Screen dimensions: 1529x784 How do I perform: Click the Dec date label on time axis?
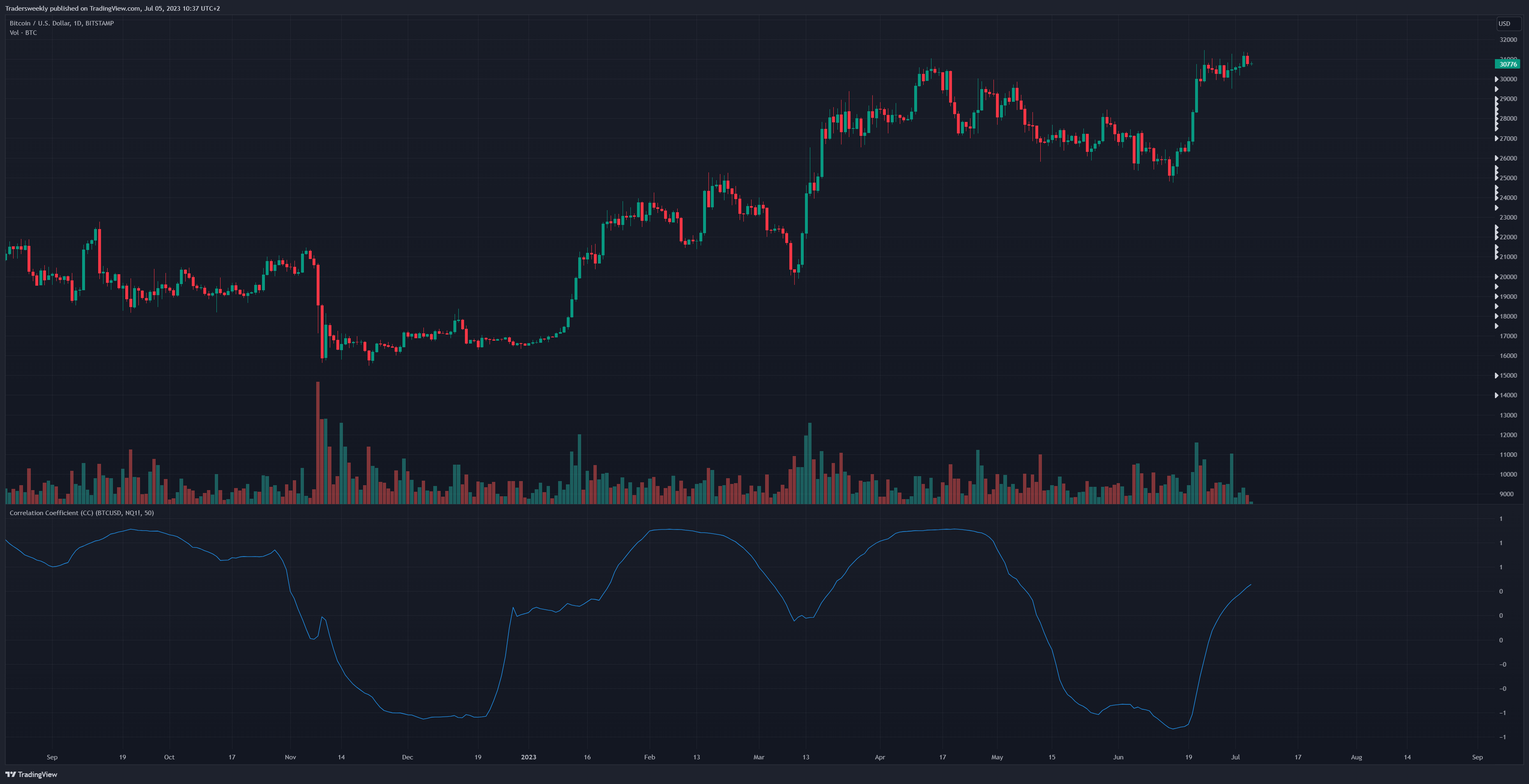(x=407, y=757)
